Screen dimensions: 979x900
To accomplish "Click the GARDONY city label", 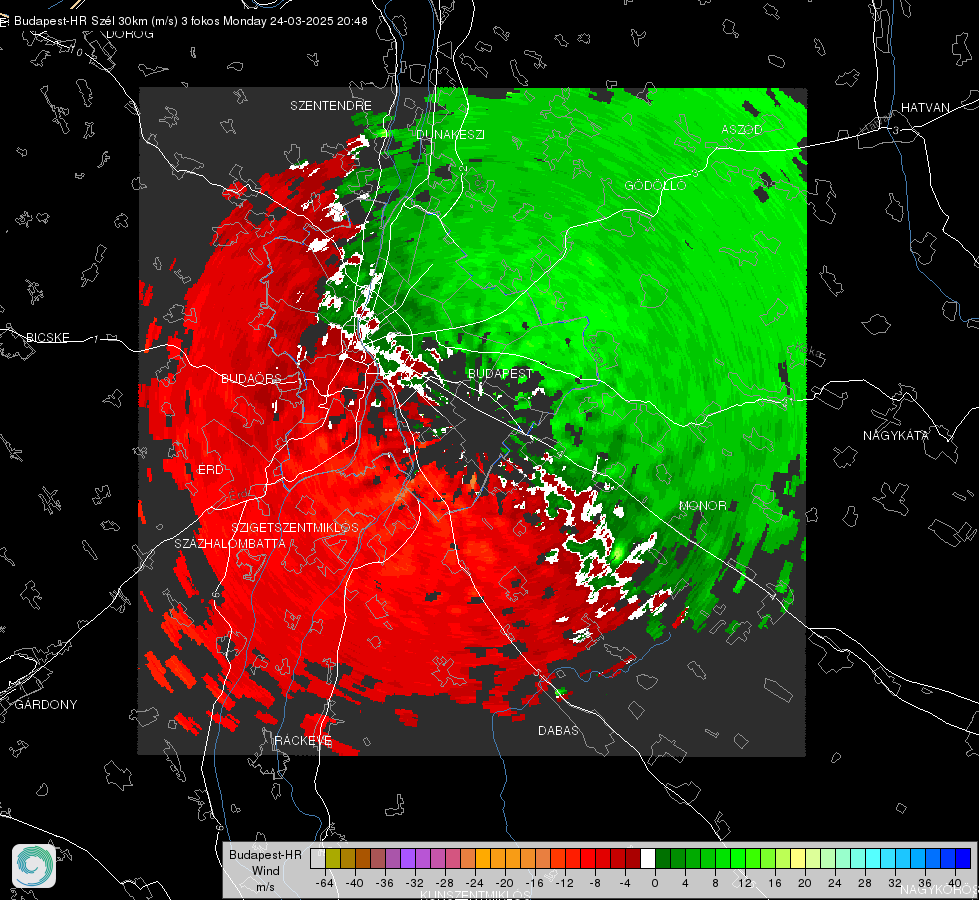I will 46,705.
